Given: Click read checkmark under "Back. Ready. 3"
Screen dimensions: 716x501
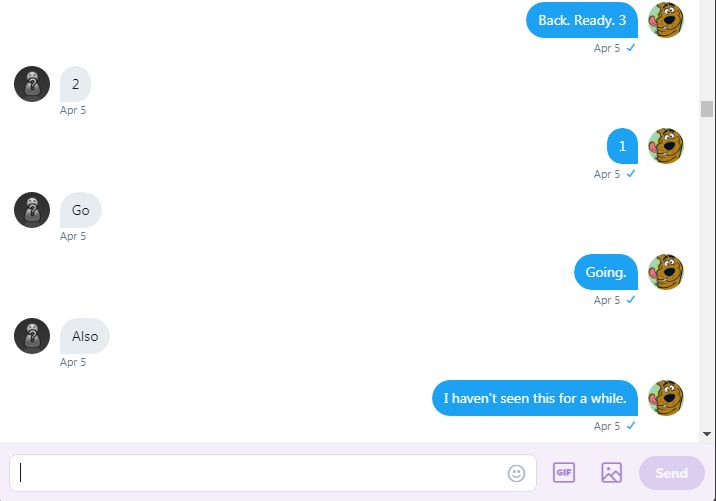Looking at the screenshot, I should pos(631,47).
